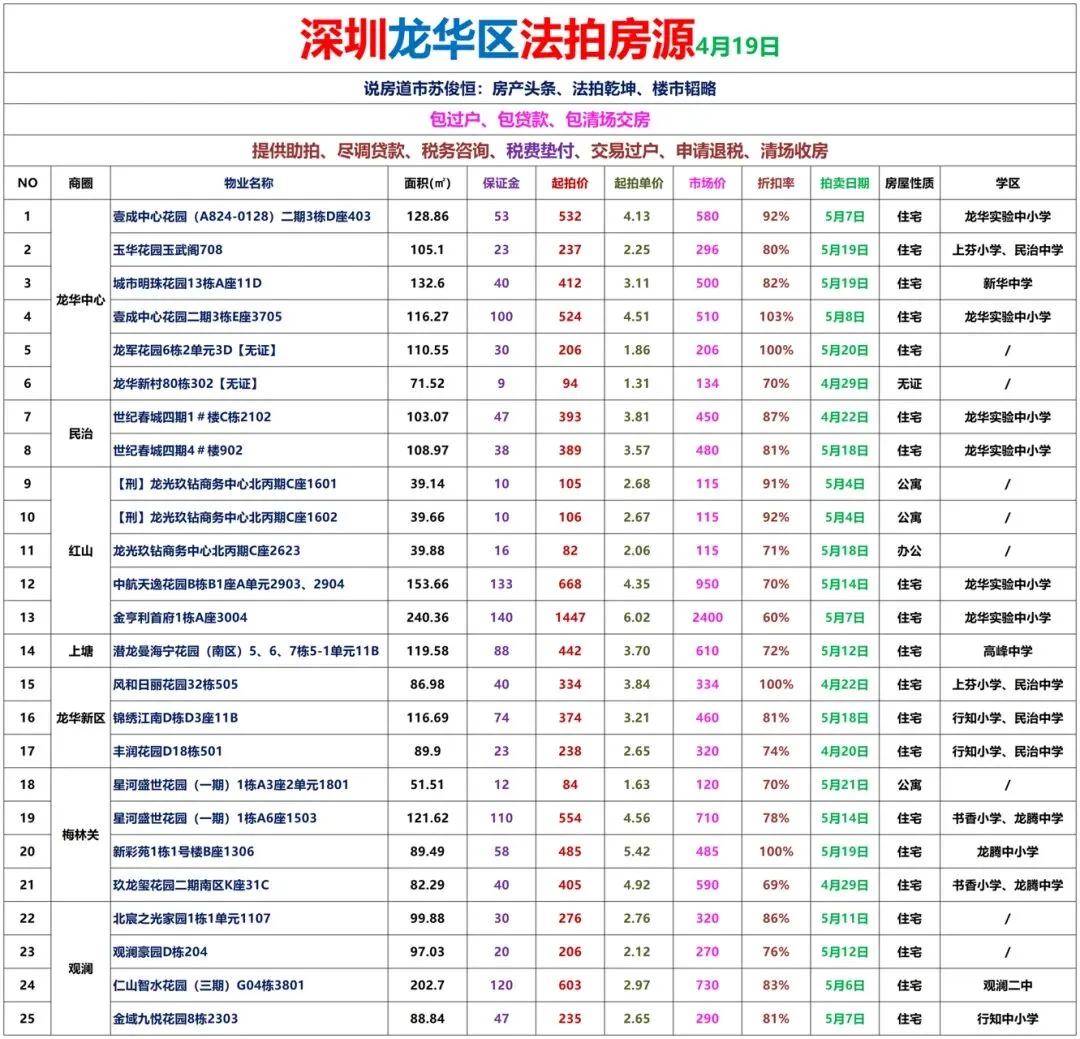This screenshot has width=1080, height=1039.
Task: Click the 折扣率 column header
Action: click(776, 183)
